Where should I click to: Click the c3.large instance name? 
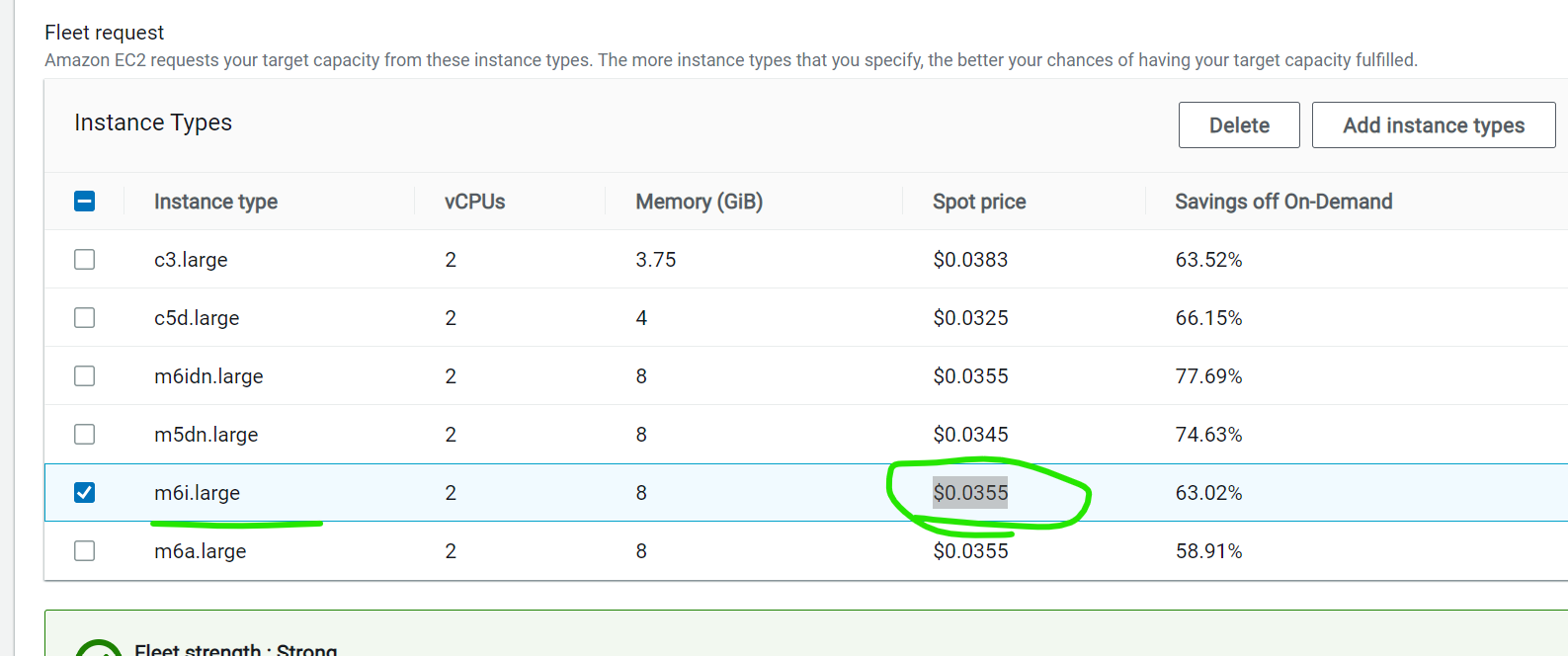pyautogui.click(x=191, y=260)
